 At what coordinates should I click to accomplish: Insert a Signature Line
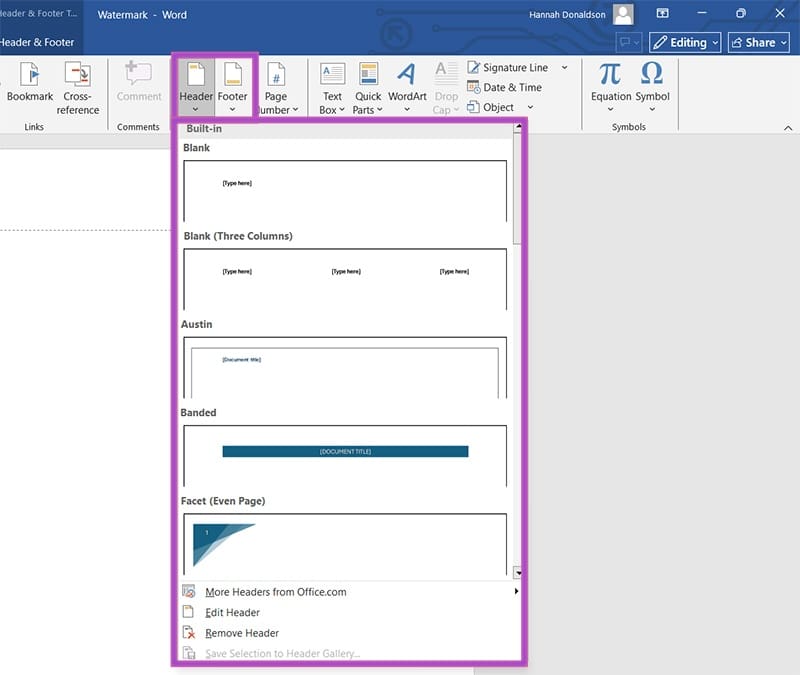click(x=512, y=67)
